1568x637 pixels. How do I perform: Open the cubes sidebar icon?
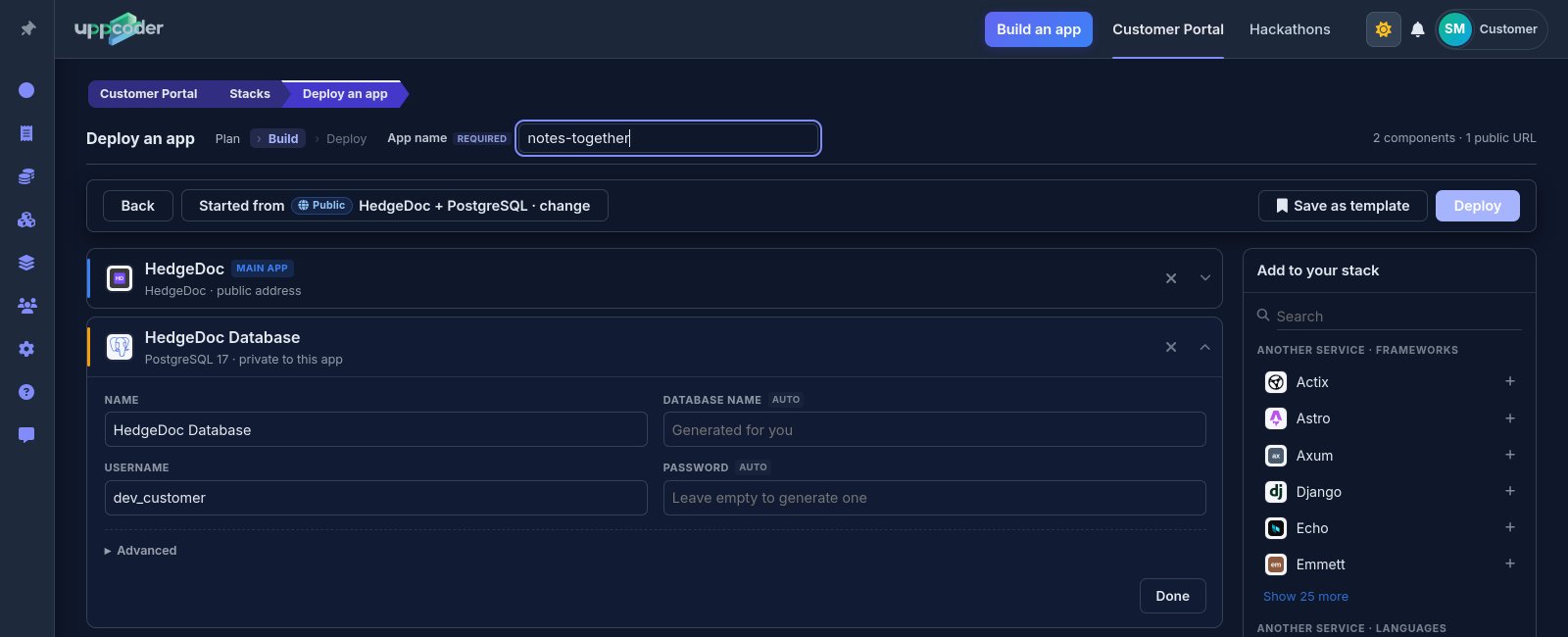(26, 220)
